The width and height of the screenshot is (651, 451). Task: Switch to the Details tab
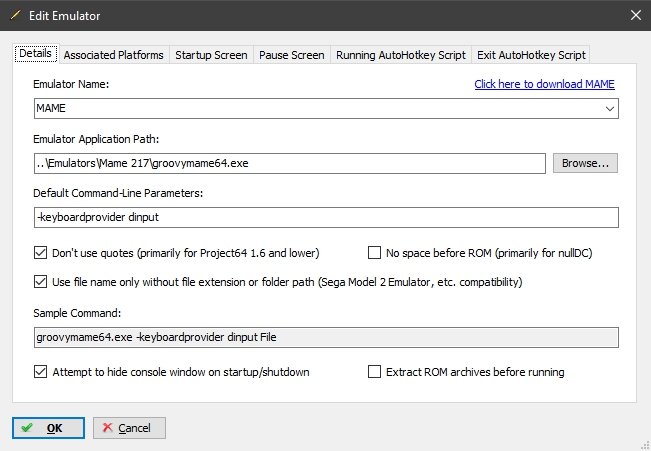[36, 54]
